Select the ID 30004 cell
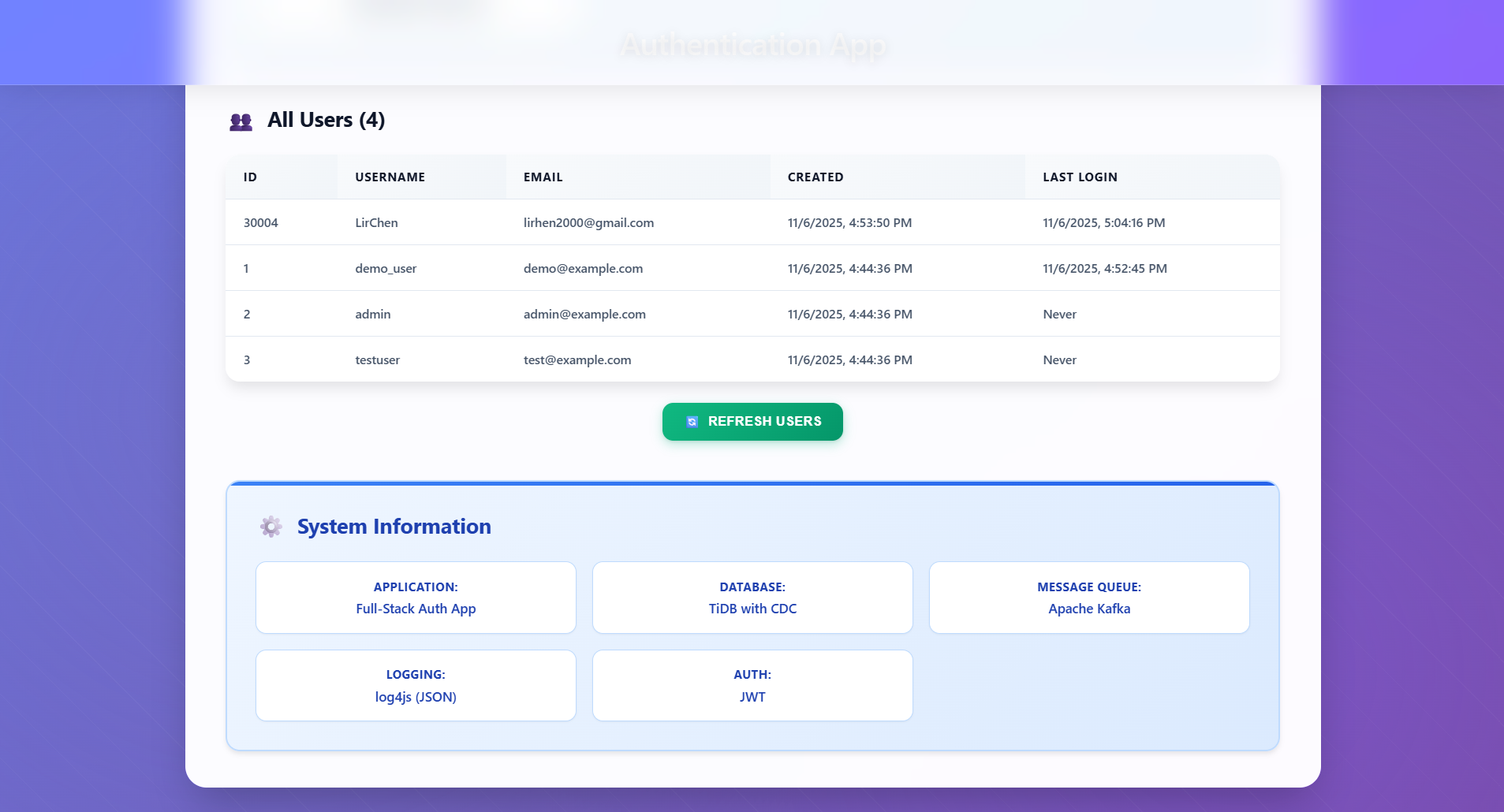Image resolution: width=1504 pixels, height=812 pixels. tap(260, 223)
